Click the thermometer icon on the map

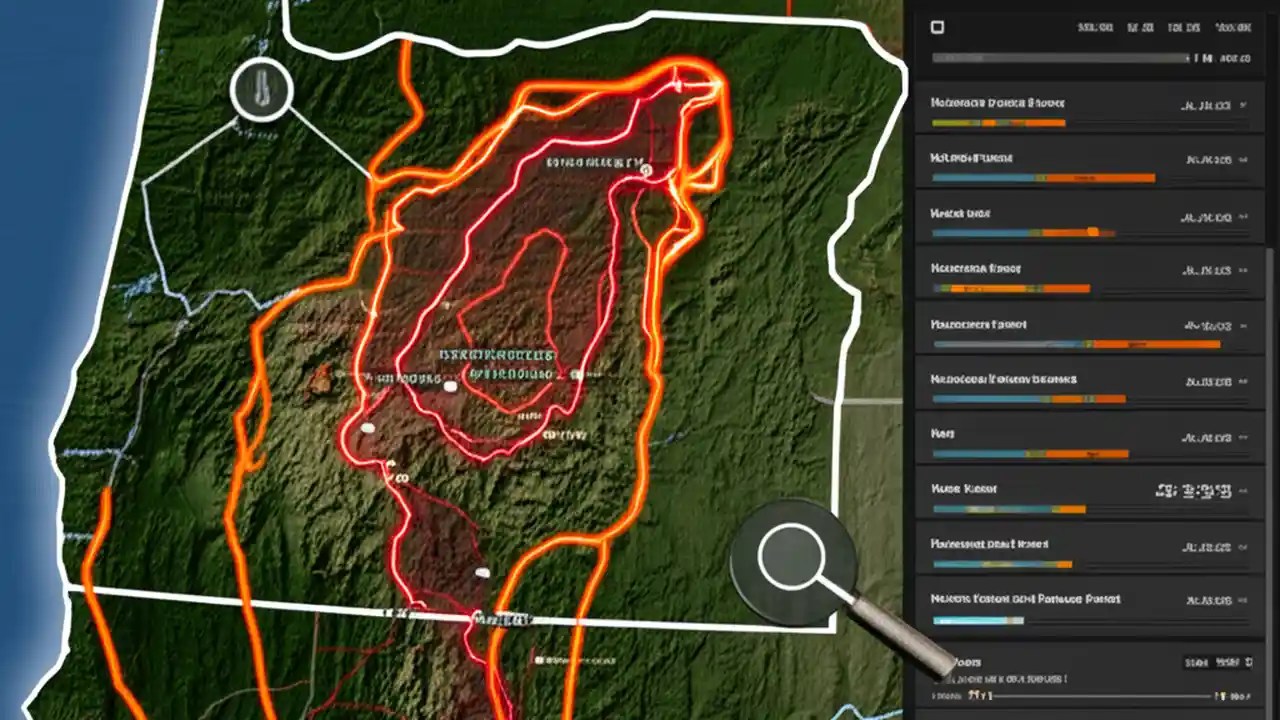(x=260, y=90)
